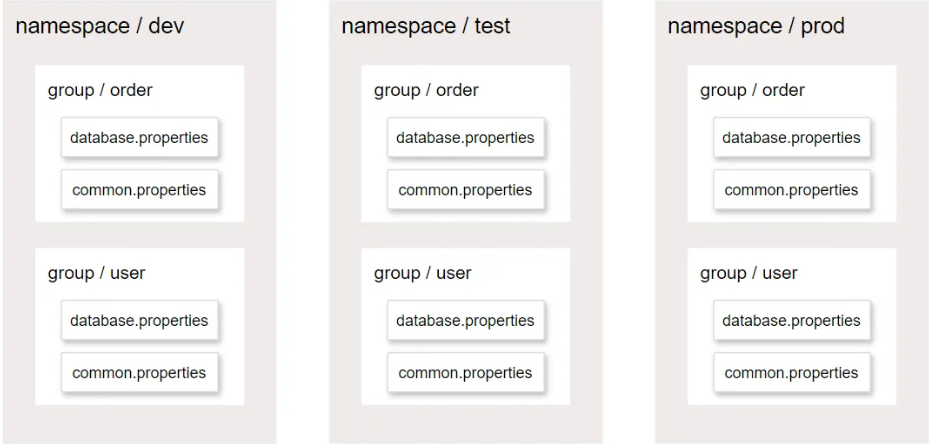Open database.properties in prod order group

[x=791, y=138]
